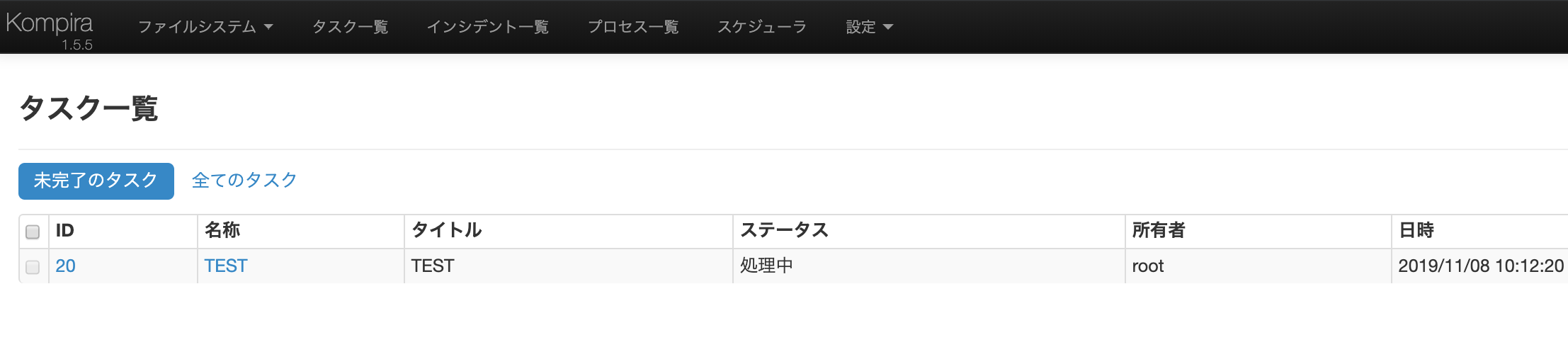
Task: Click the 処理中 status cell
Action: click(766, 266)
